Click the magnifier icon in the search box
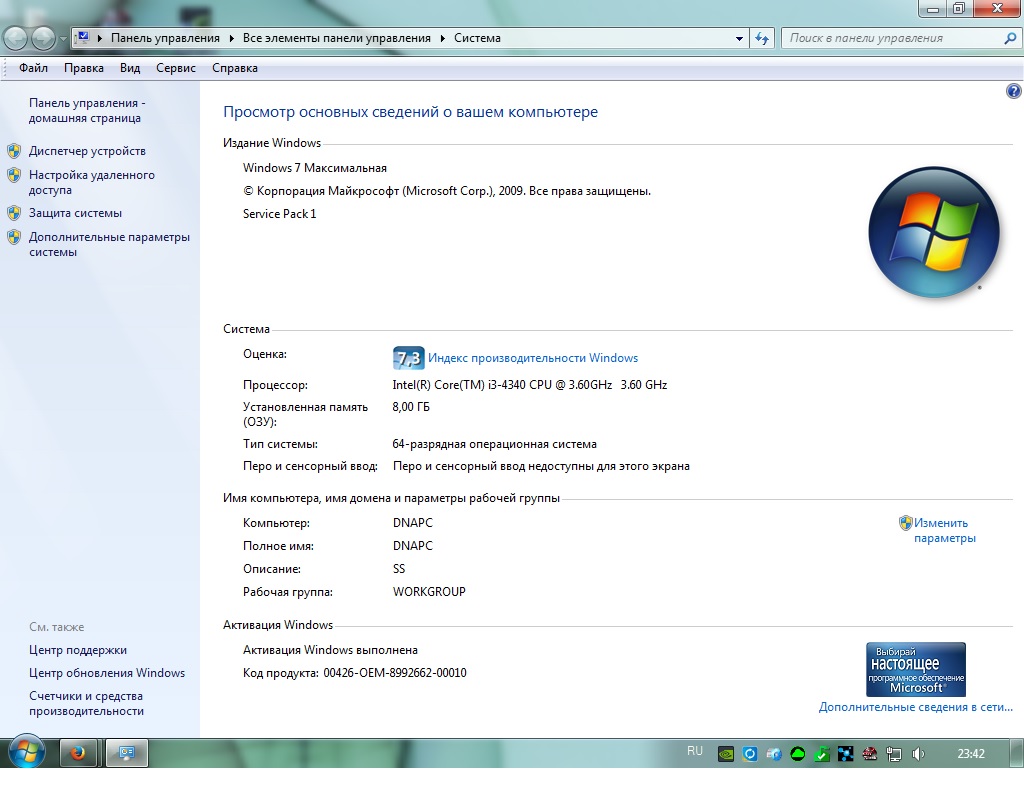 tap(1010, 39)
